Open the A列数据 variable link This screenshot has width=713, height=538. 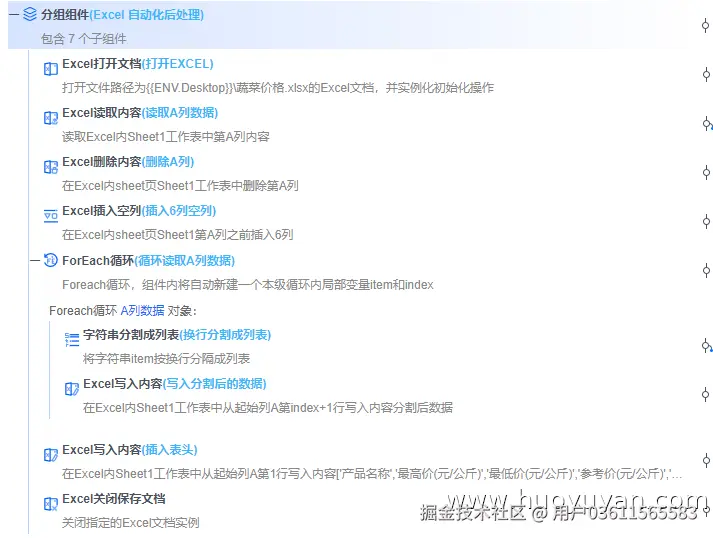(142, 311)
